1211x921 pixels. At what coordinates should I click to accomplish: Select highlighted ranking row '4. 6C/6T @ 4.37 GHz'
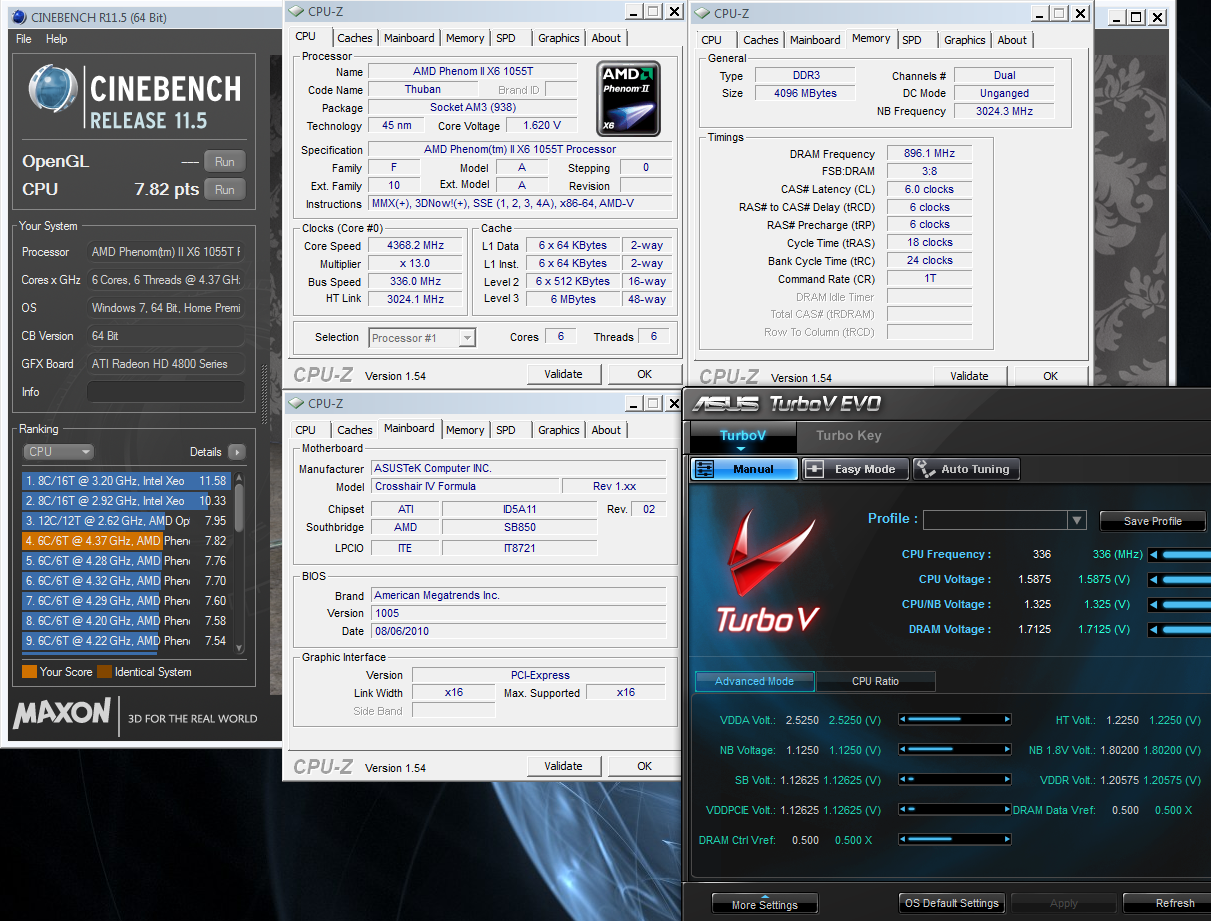[x=127, y=541]
